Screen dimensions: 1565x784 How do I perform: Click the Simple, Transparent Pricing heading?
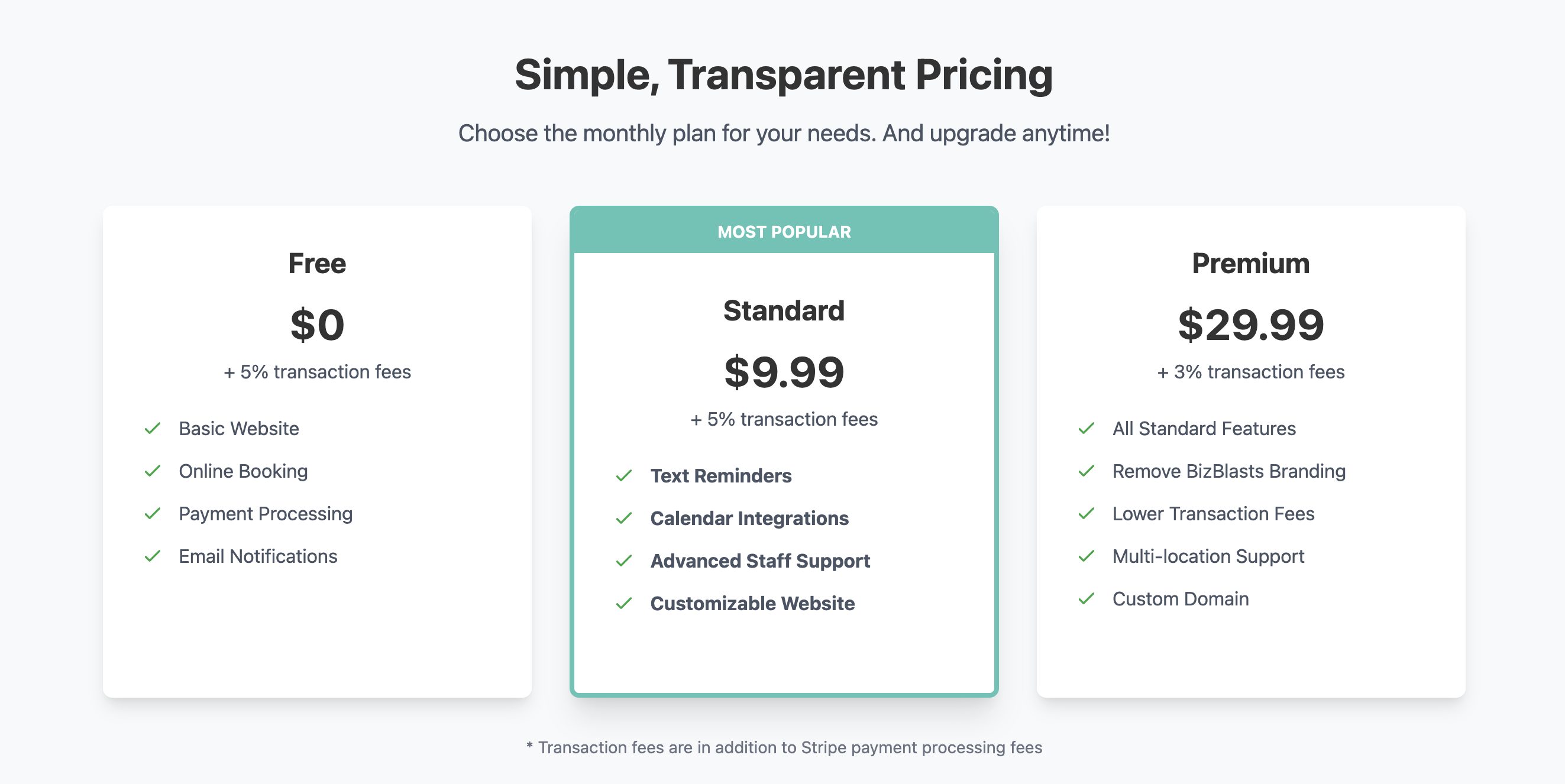click(x=784, y=74)
